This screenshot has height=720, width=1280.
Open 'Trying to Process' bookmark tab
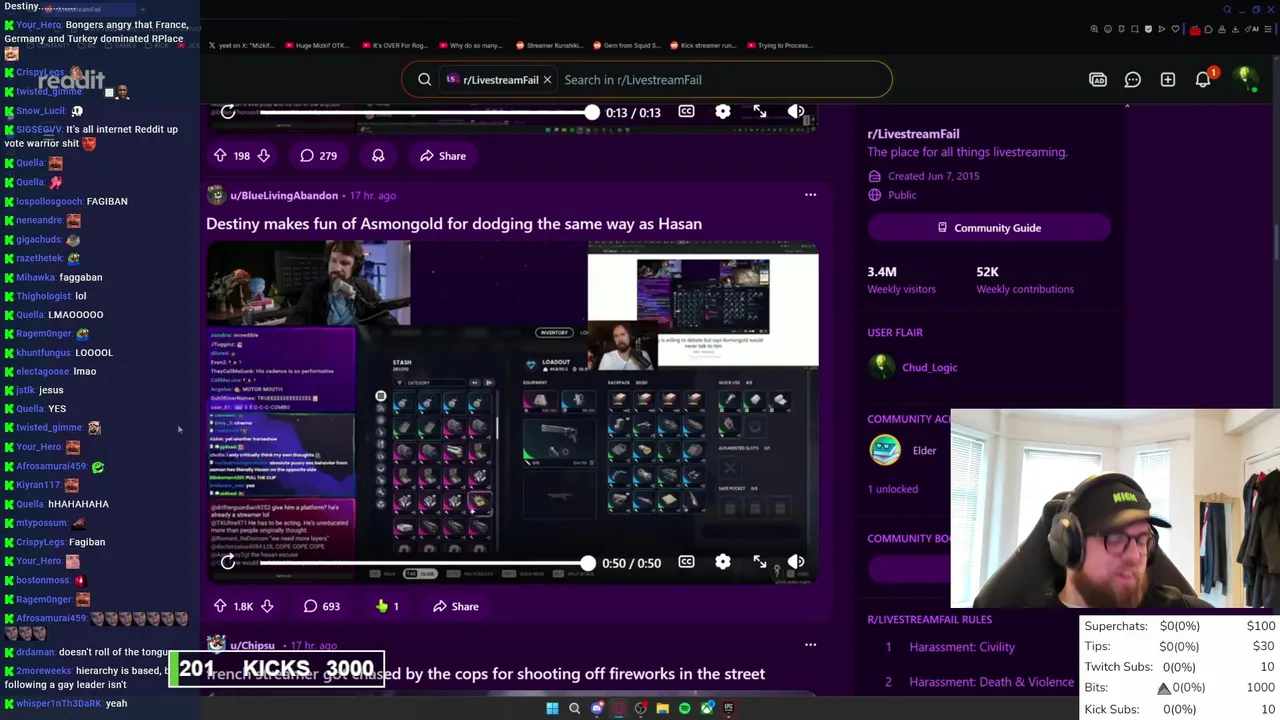pos(779,45)
